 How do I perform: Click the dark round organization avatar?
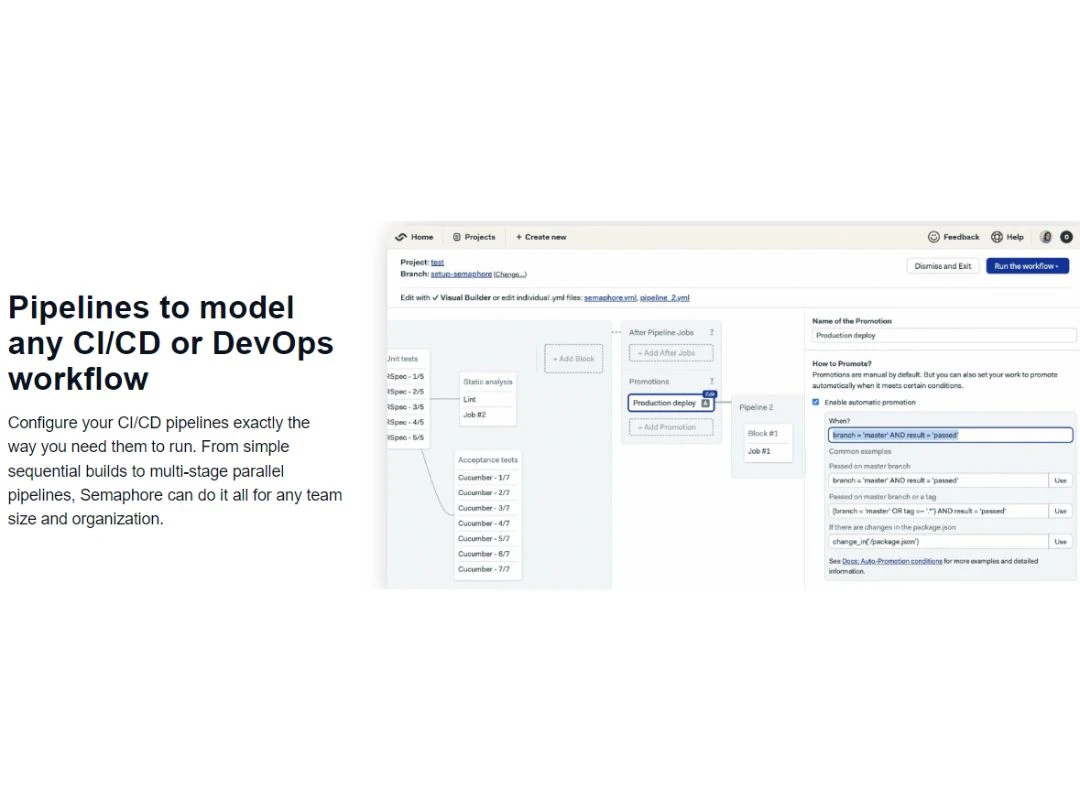point(1066,237)
